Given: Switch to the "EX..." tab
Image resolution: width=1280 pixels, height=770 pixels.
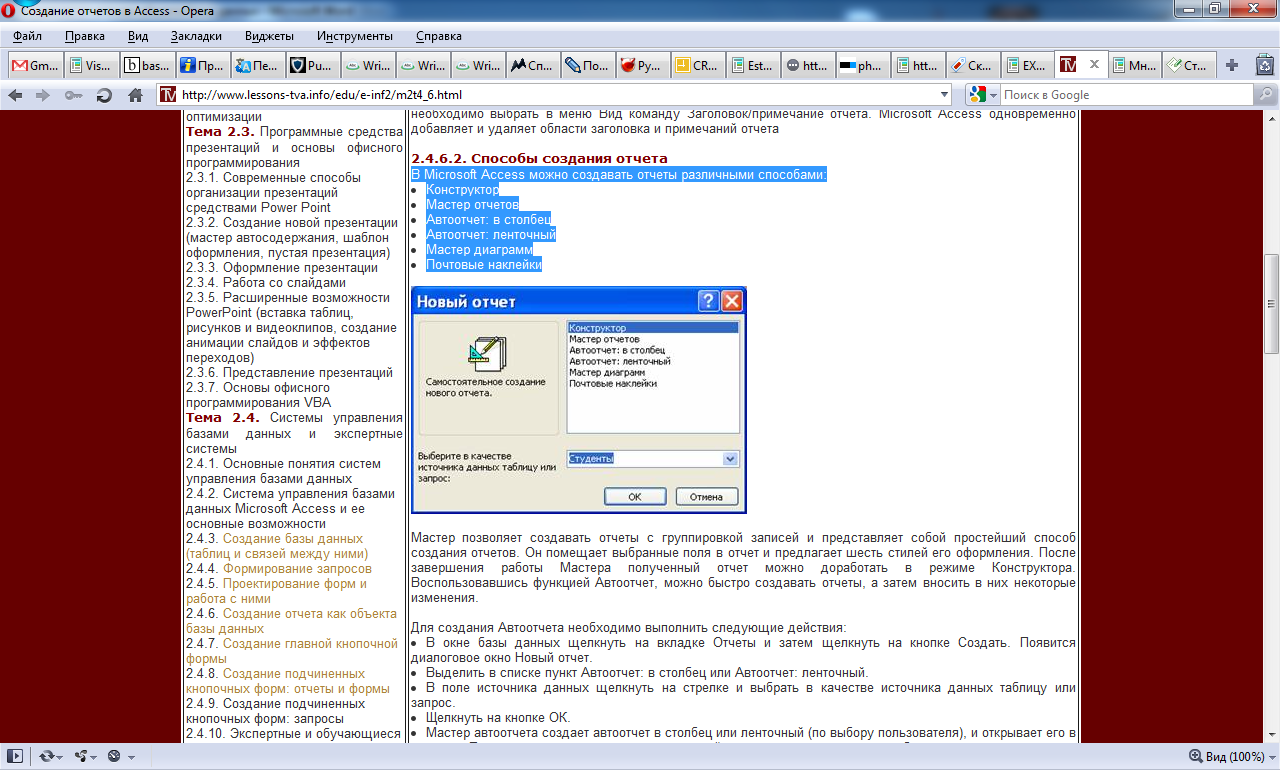Looking at the screenshot, I should click(x=1027, y=66).
